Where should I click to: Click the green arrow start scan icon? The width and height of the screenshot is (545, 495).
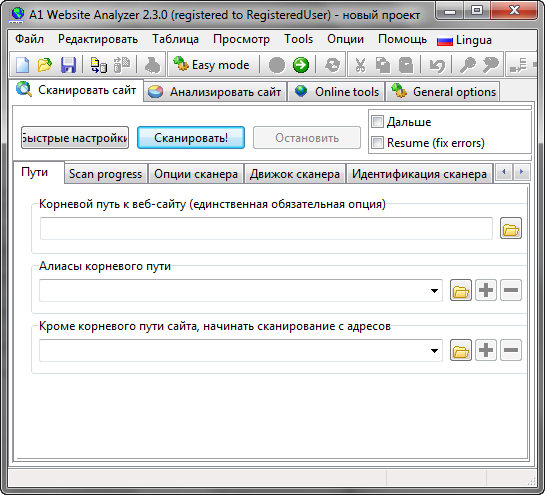pos(301,65)
